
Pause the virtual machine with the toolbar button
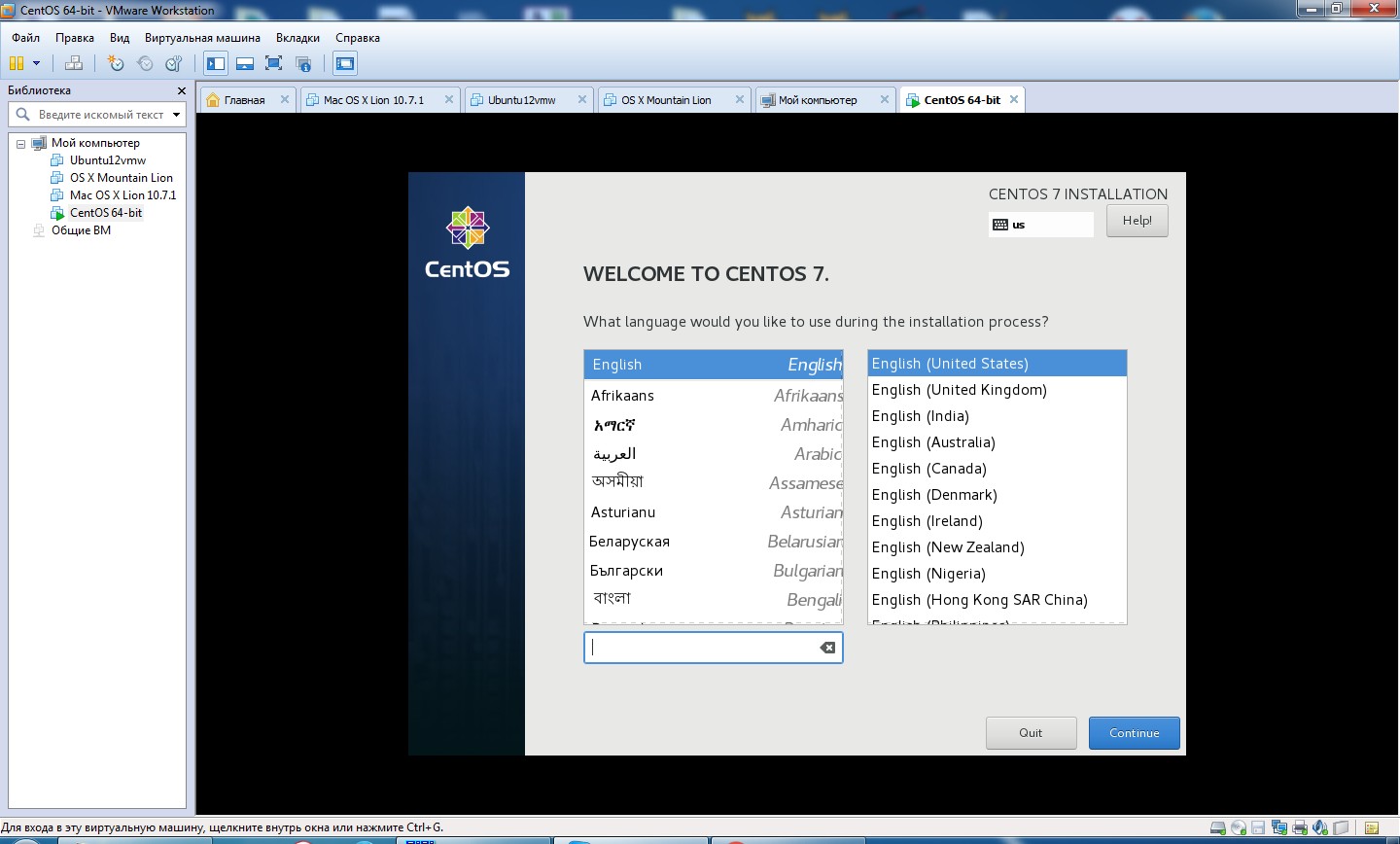click(16, 63)
